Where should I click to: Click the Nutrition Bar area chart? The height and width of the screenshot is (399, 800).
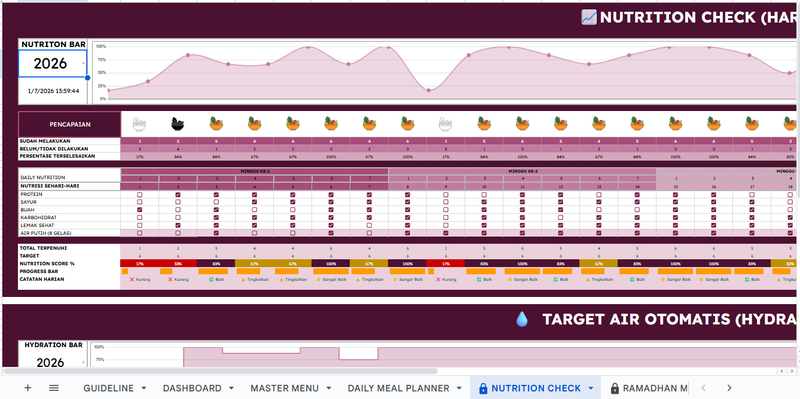[x=444, y=71]
